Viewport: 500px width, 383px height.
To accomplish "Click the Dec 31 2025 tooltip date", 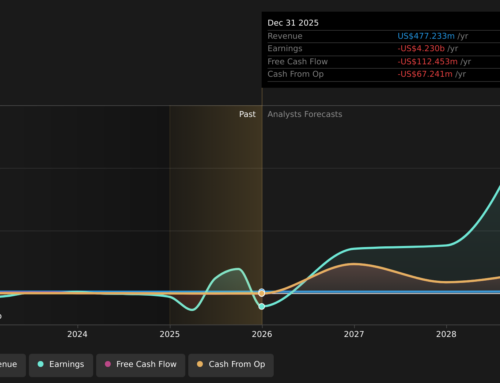I will (x=293, y=23).
